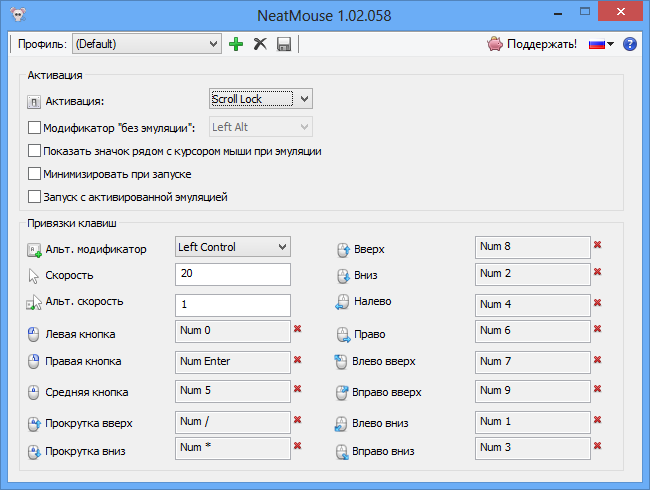Click the Правая кнопка mouse icon
The image size is (650, 490).
tap(34, 361)
